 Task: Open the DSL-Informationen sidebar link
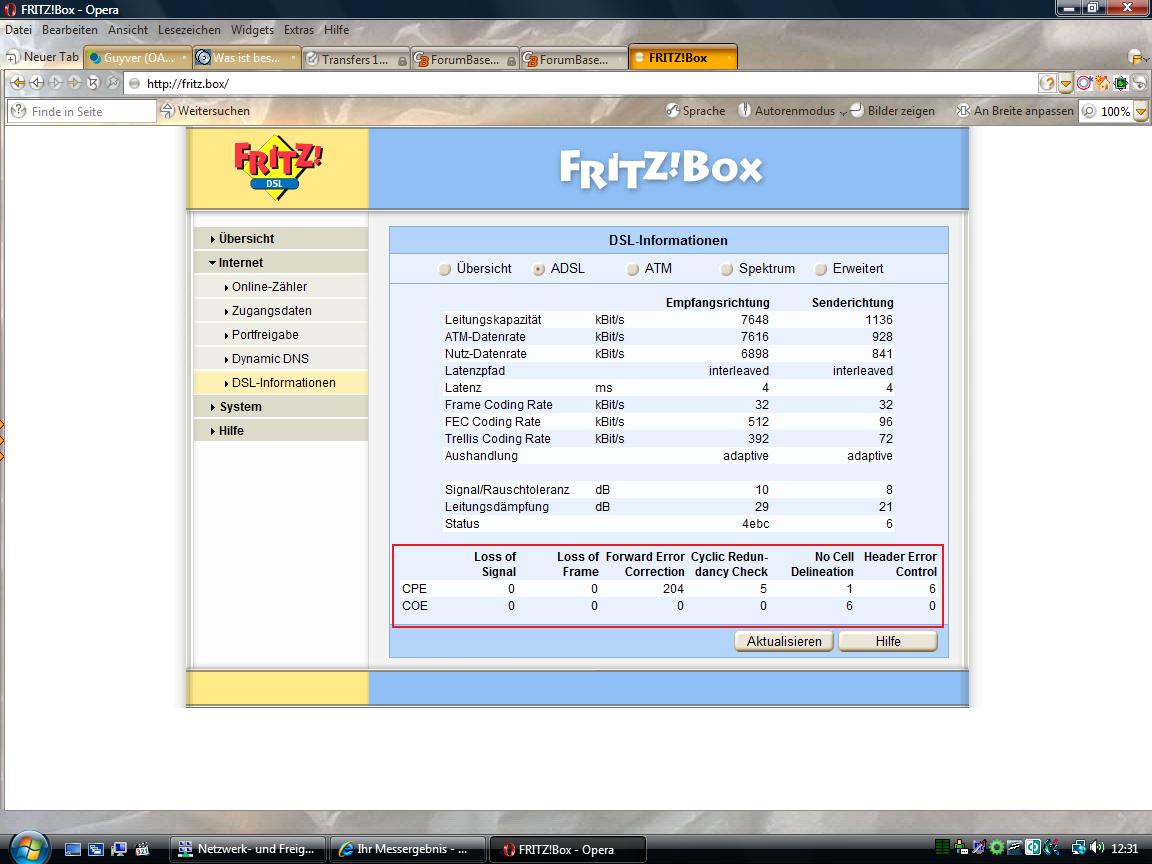pyautogui.click(x=284, y=384)
